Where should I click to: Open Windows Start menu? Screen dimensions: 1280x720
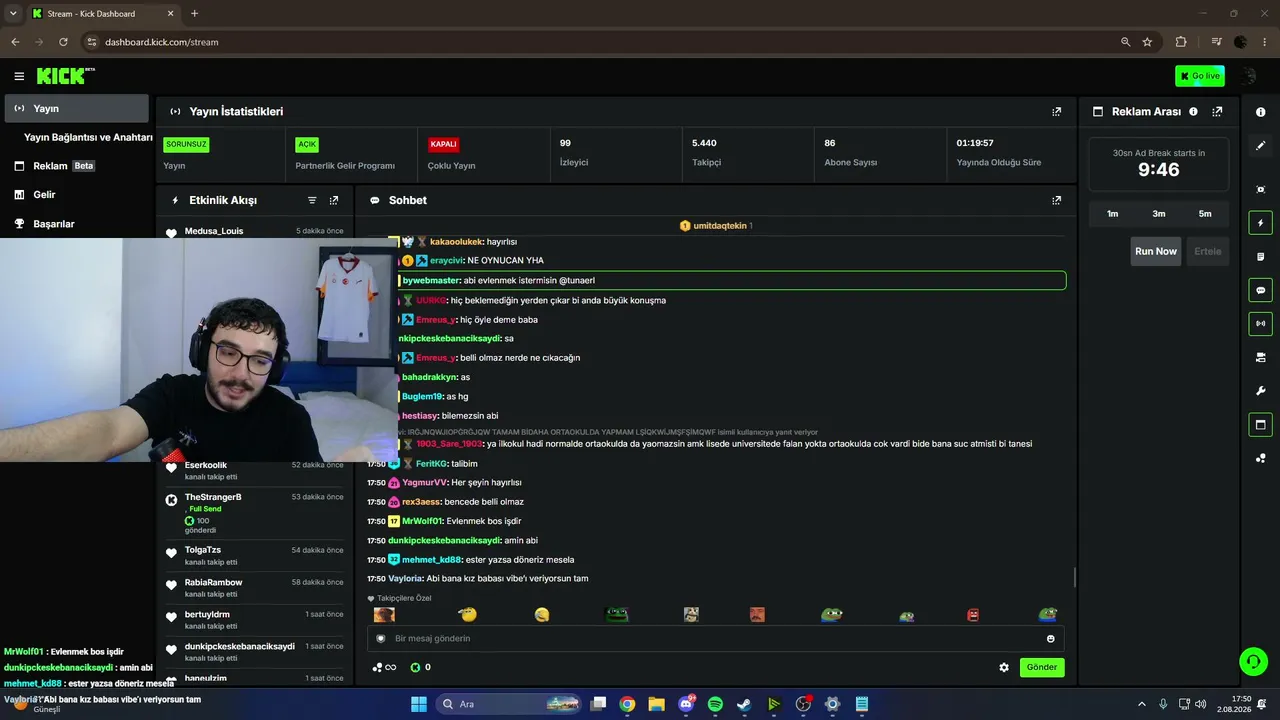pyautogui.click(x=419, y=704)
